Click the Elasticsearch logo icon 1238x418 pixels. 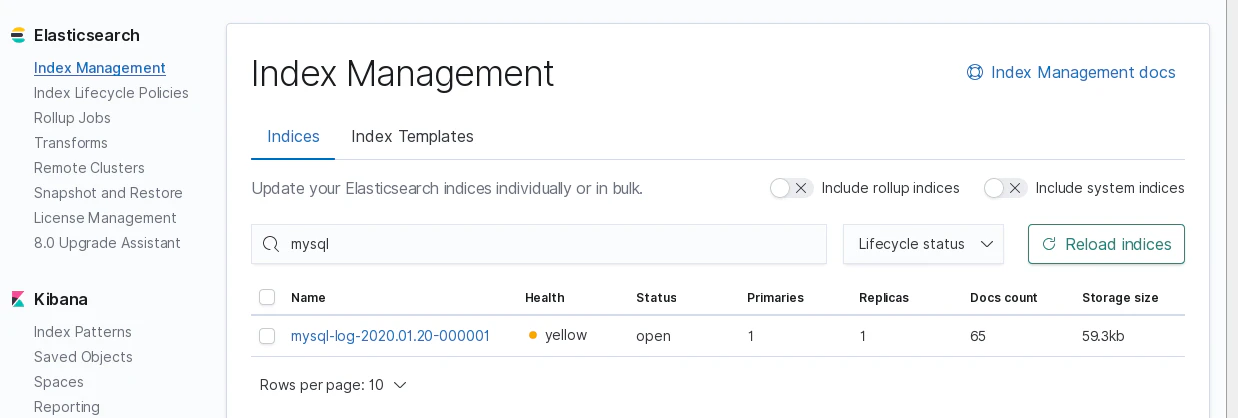click(x=18, y=35)
